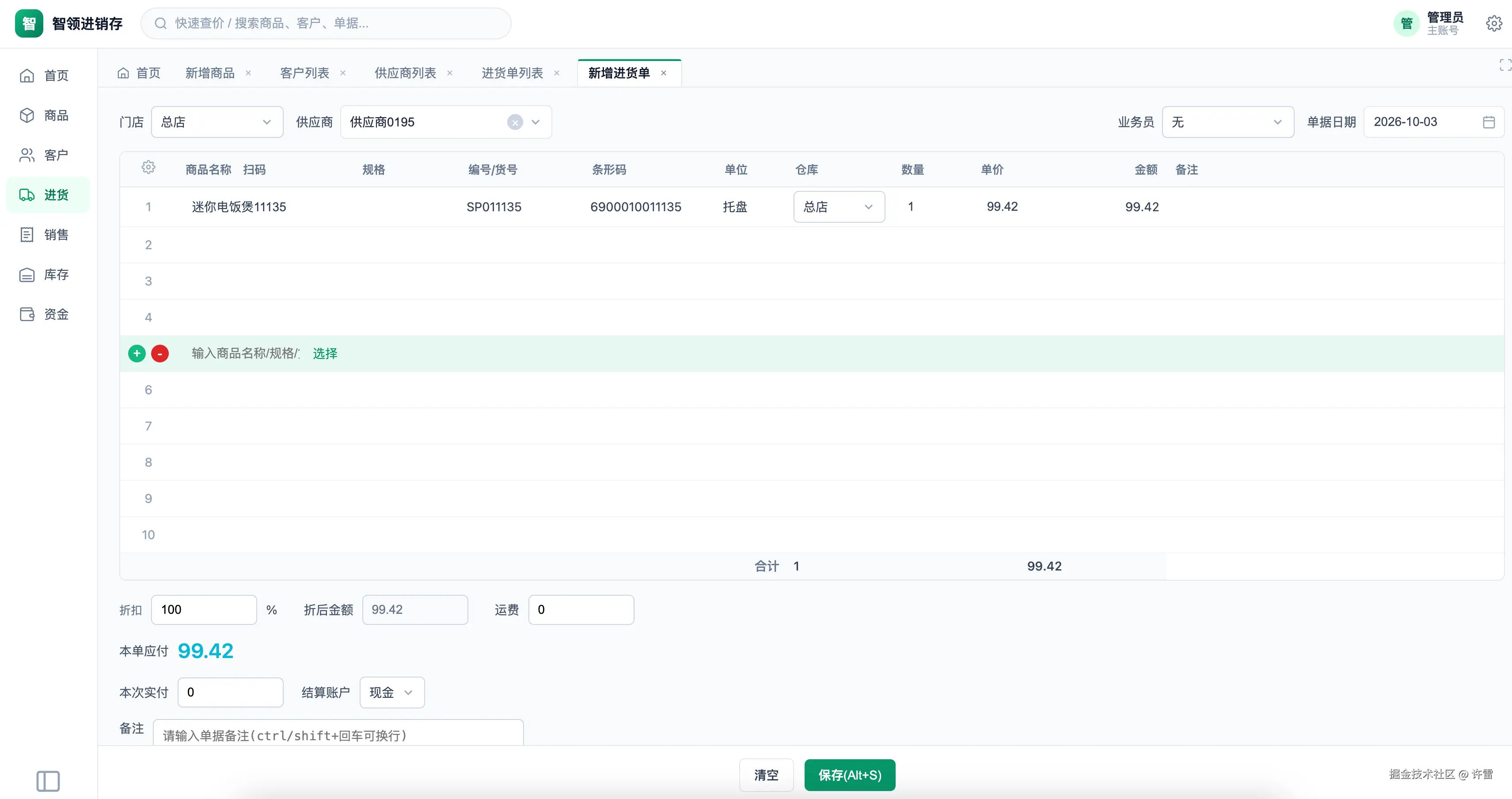Click the 运费 input field
Viewport: 1512px width, 799px height.
(x=581, y=609)
